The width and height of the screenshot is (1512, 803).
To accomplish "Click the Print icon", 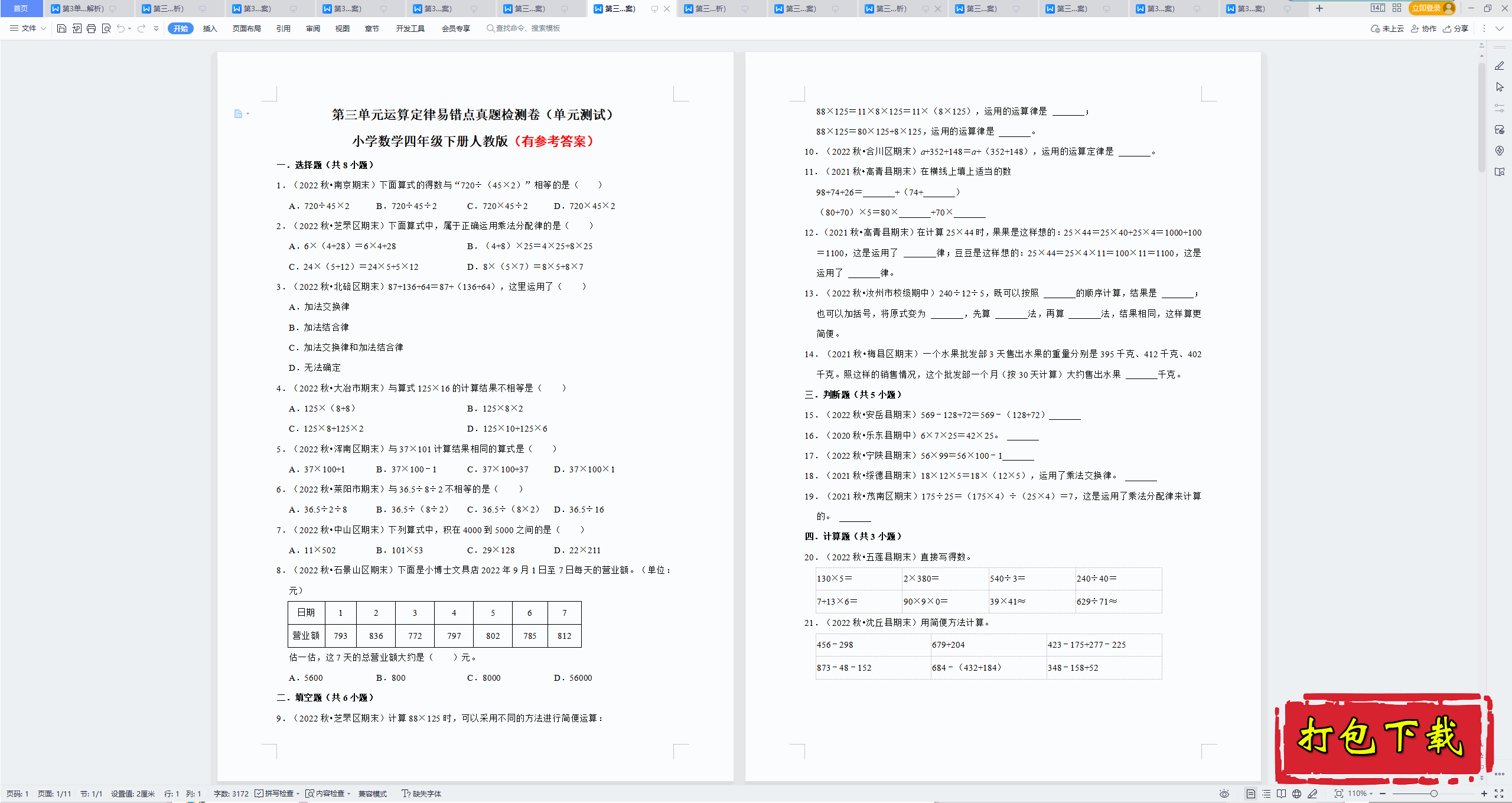I will pyautogui.click(x=91, y=28).
